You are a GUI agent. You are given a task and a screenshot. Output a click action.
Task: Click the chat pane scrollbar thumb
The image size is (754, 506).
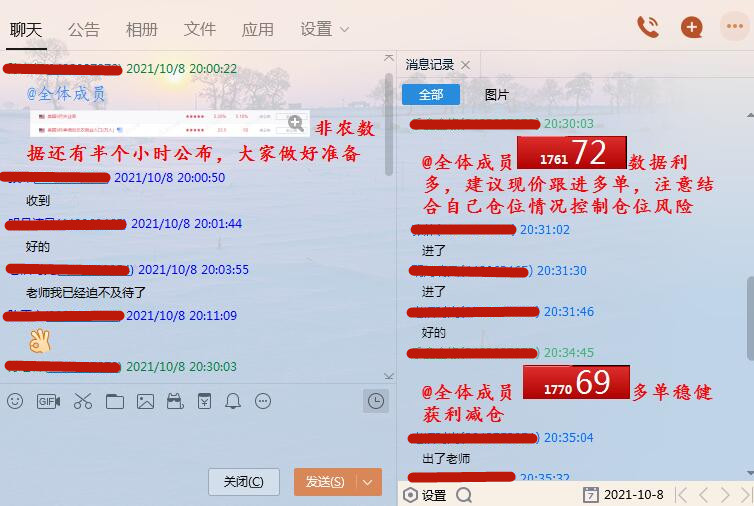[389, 125]
